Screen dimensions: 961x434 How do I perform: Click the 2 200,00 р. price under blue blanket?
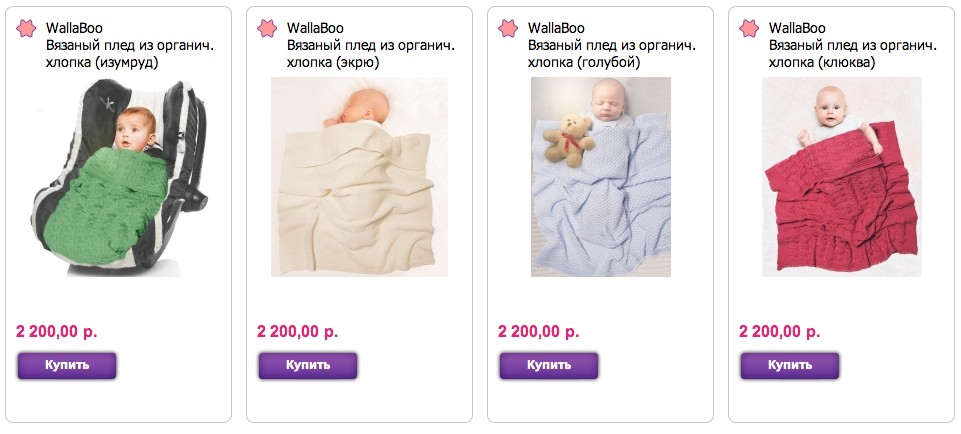point(539,332)
